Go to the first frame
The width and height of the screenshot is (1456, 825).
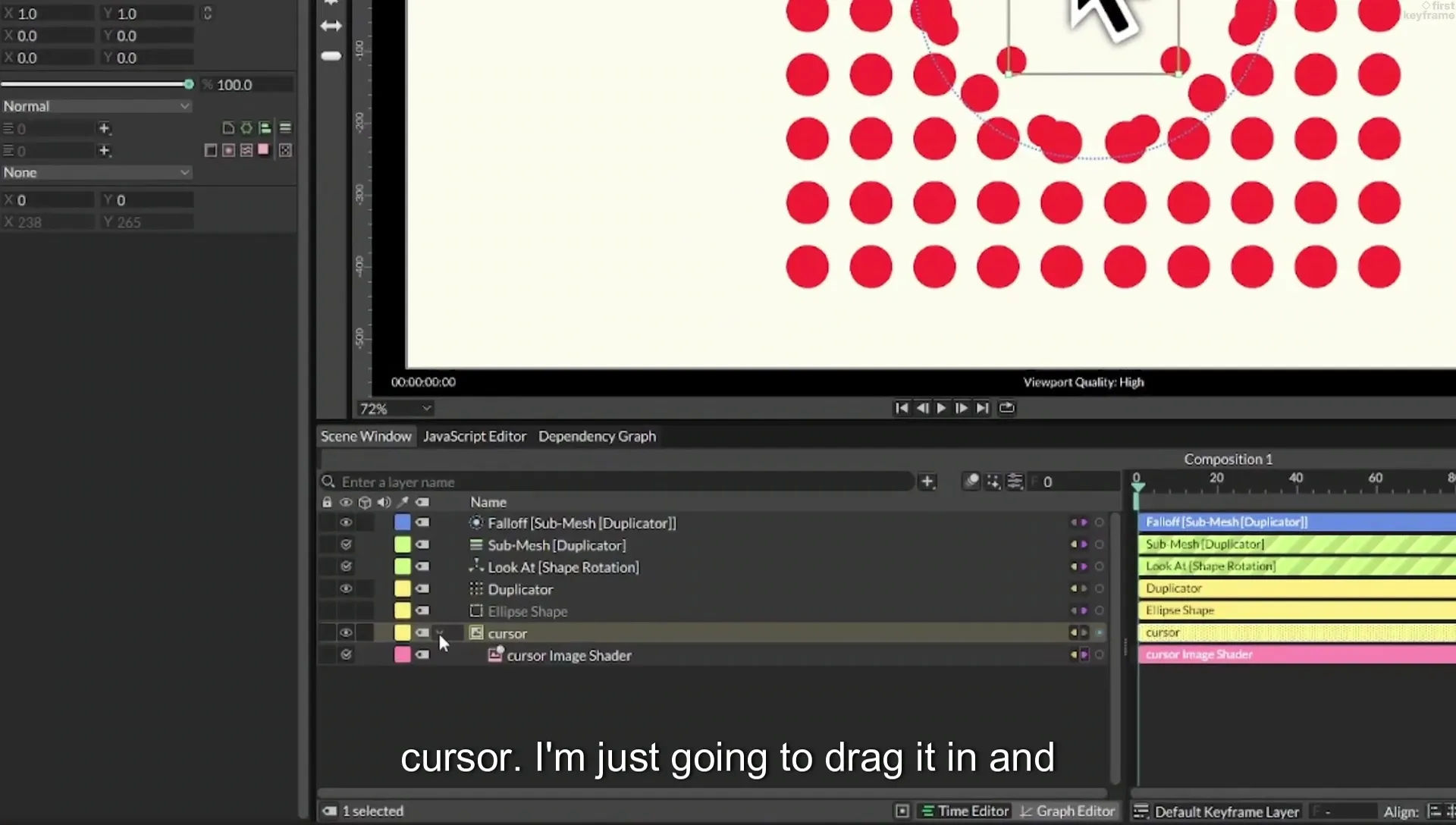tap(902, 408)
